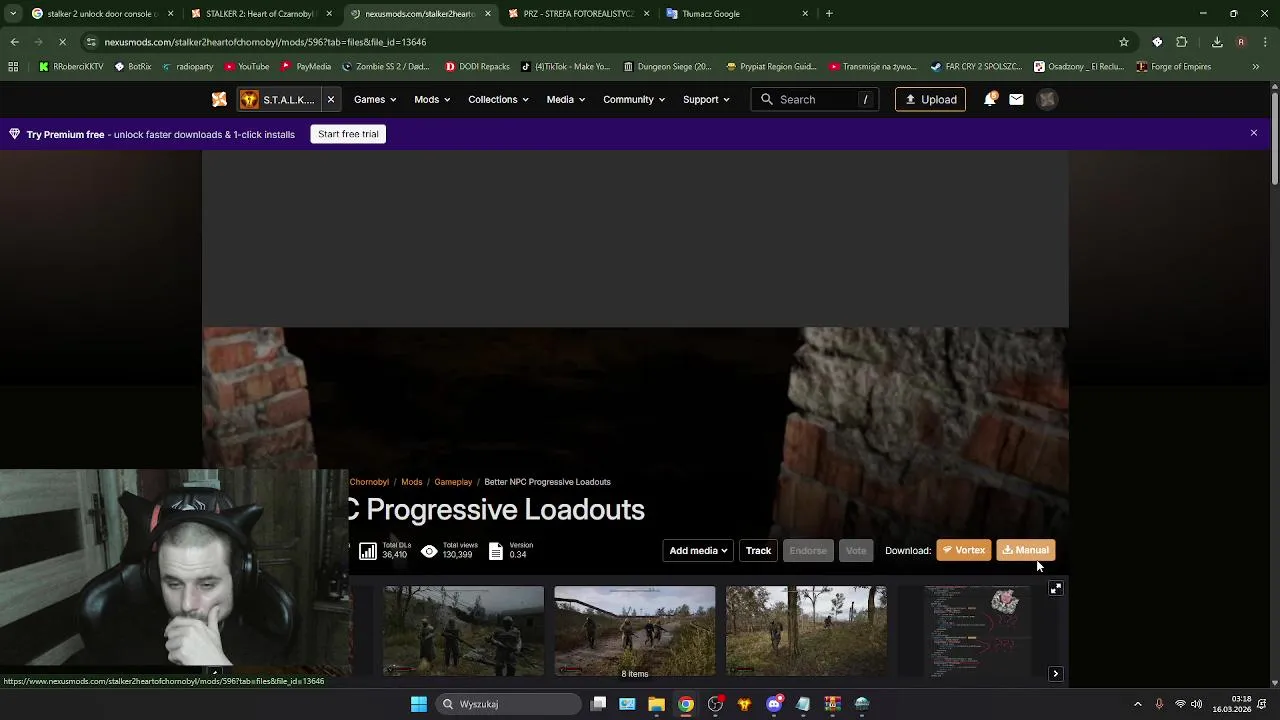Open the DODI Repacks bookmark
Image resolution: width=1280 pixels, height=720 pixels.
[477, 67]
